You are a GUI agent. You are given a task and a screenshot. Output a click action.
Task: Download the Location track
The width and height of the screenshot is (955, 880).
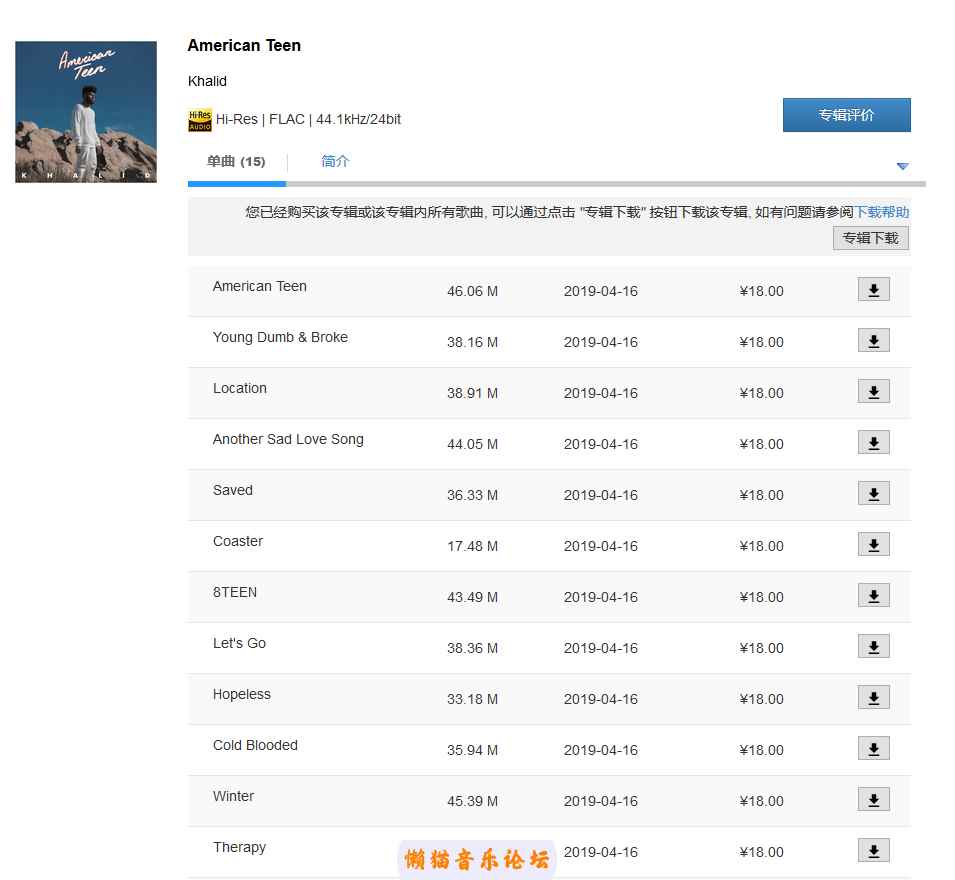(873, 392)
